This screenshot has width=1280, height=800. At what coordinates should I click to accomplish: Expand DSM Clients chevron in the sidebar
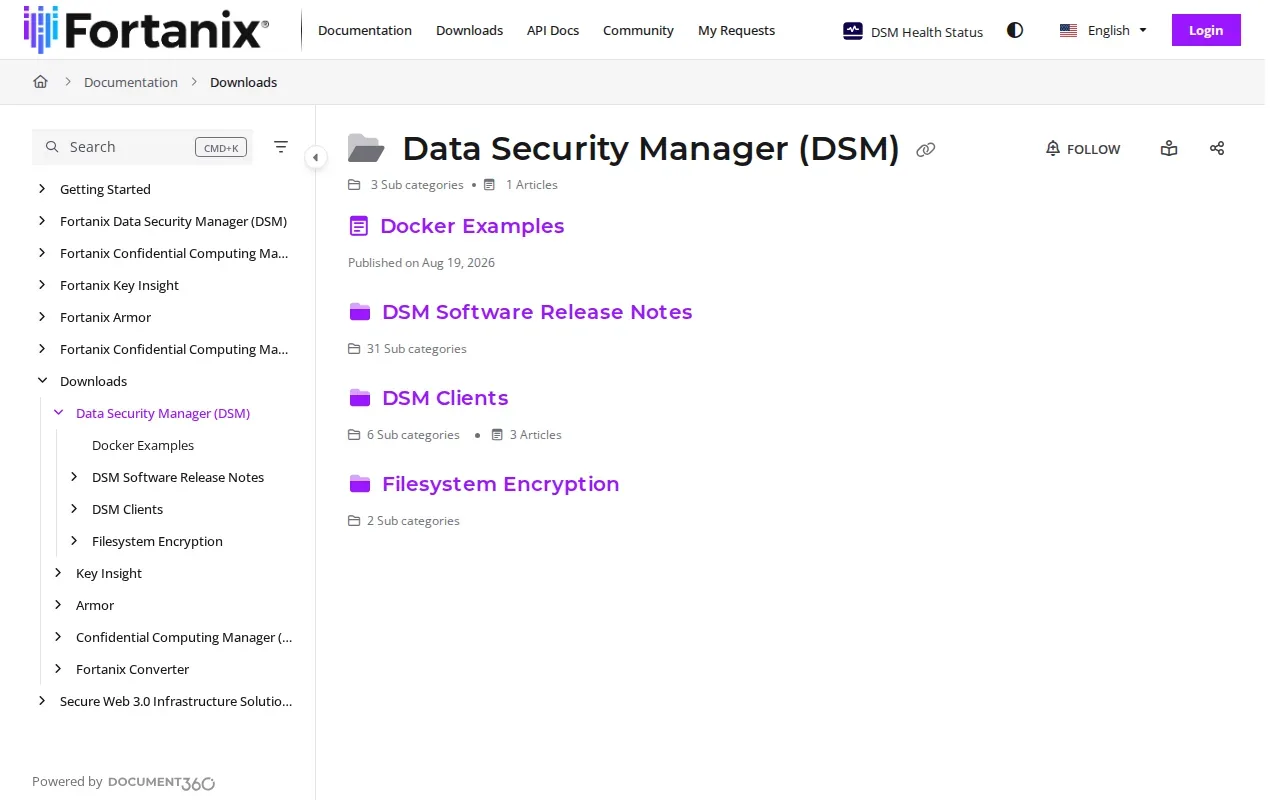coord(74,509)
